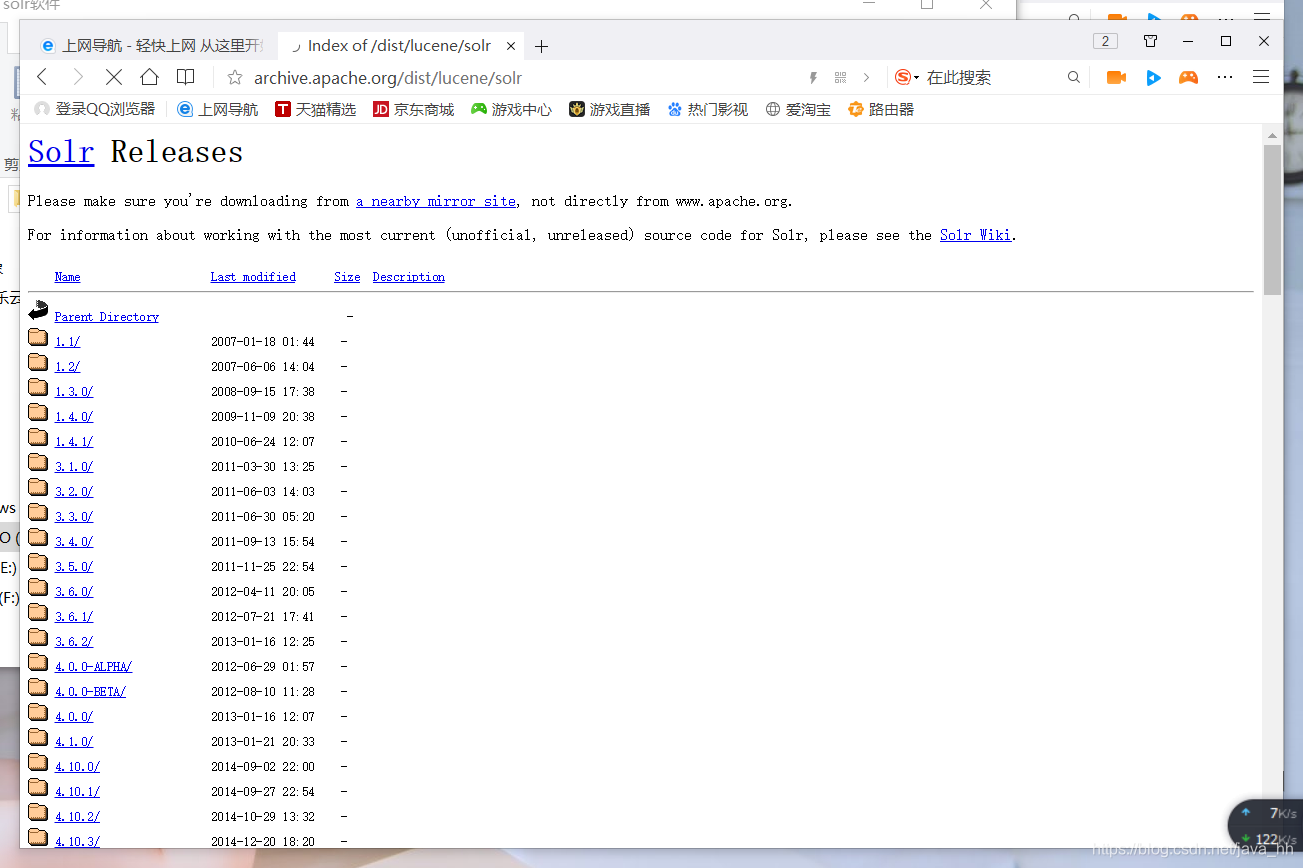1303x868 pixels.
Task: Open the 1.4.1/ directory link
Action: pyautogui.click(x=74, y=442)
